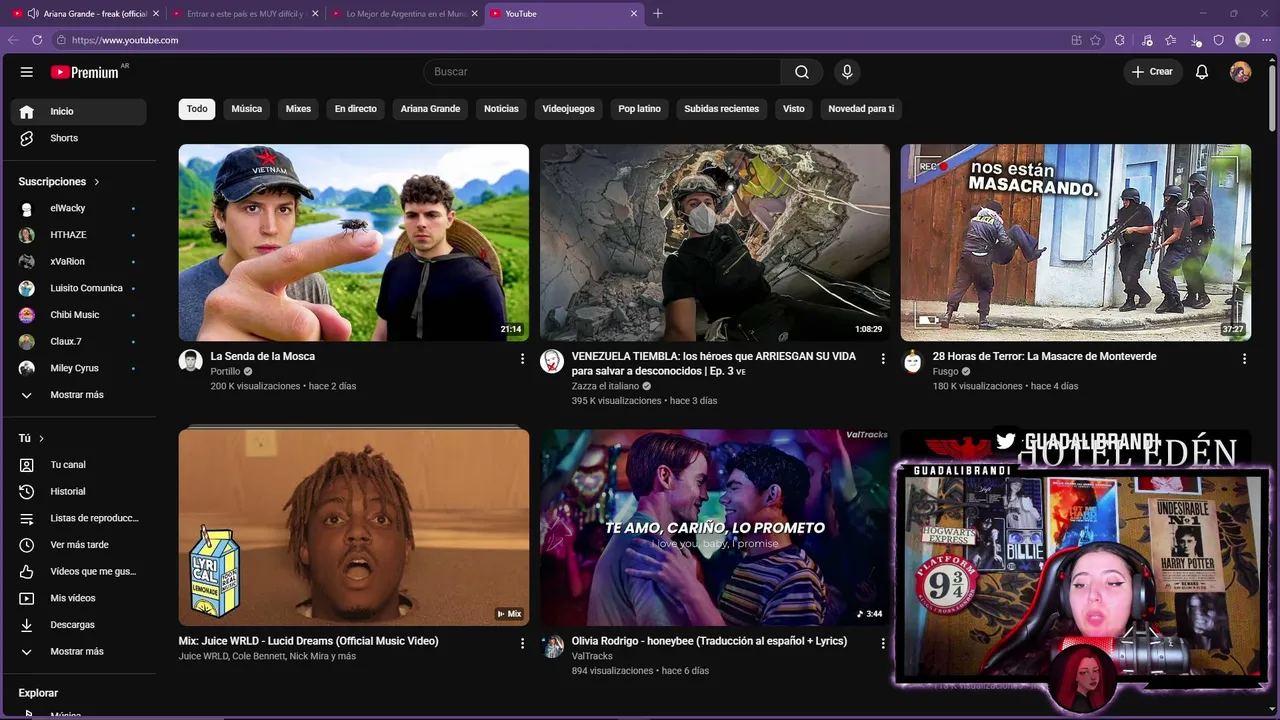Open Inicio in the sidebar
This screenshot has height=720, width=1280.
pyautogui.click(x=79, y=112)
